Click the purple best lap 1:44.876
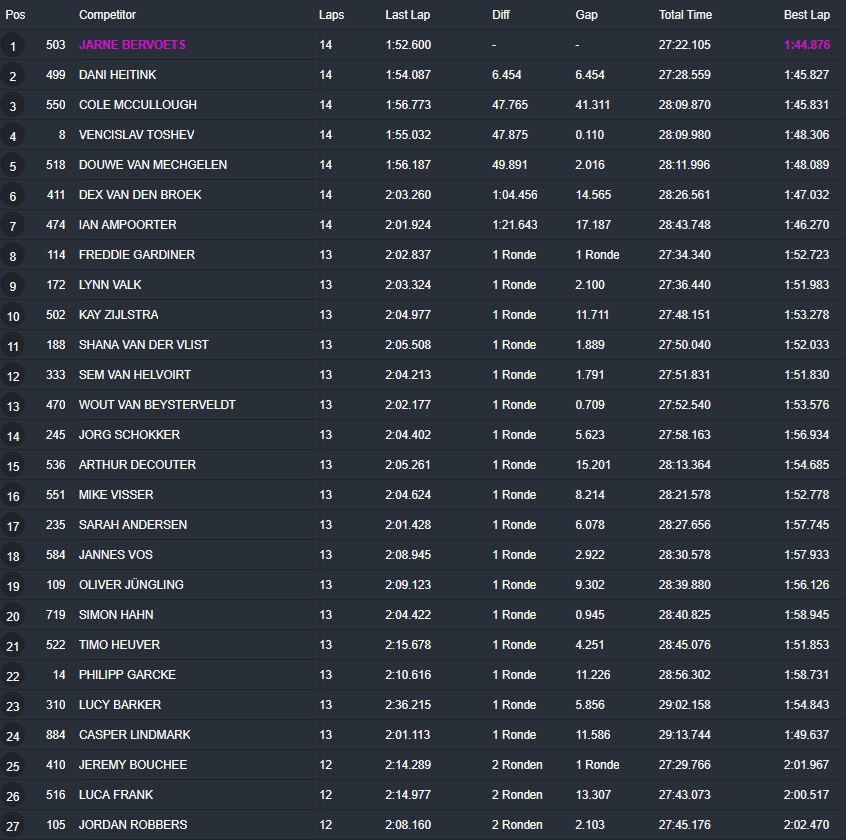 (x=806, y=45)
